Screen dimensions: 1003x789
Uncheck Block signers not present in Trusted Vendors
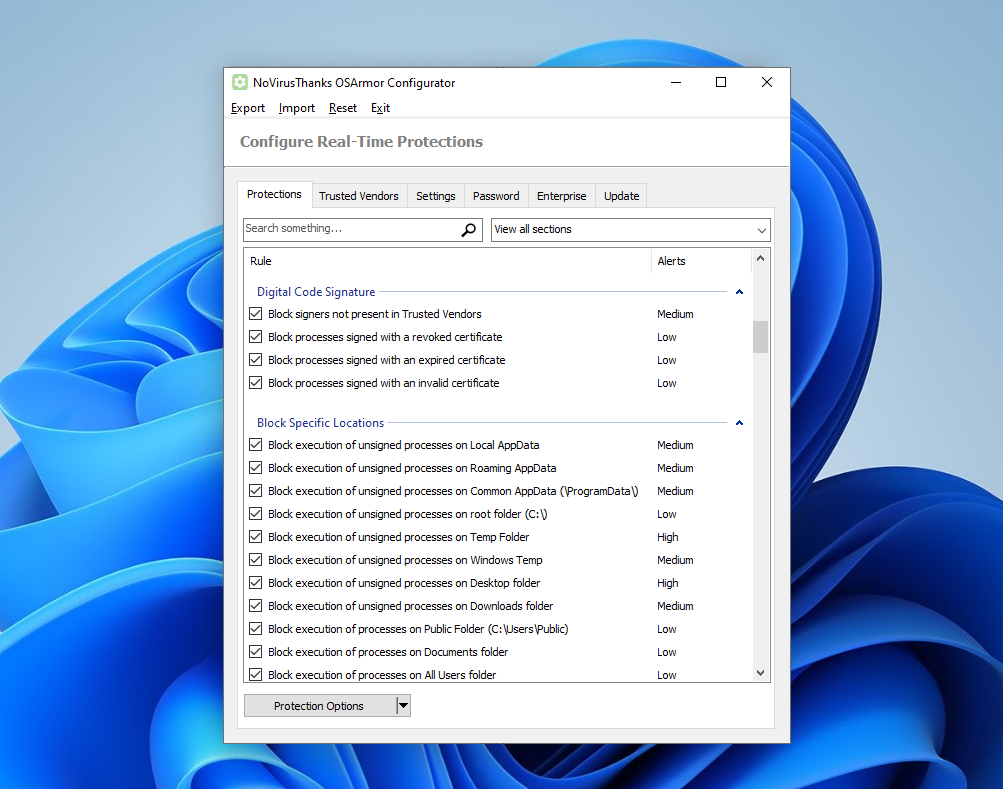coord(255,314)
